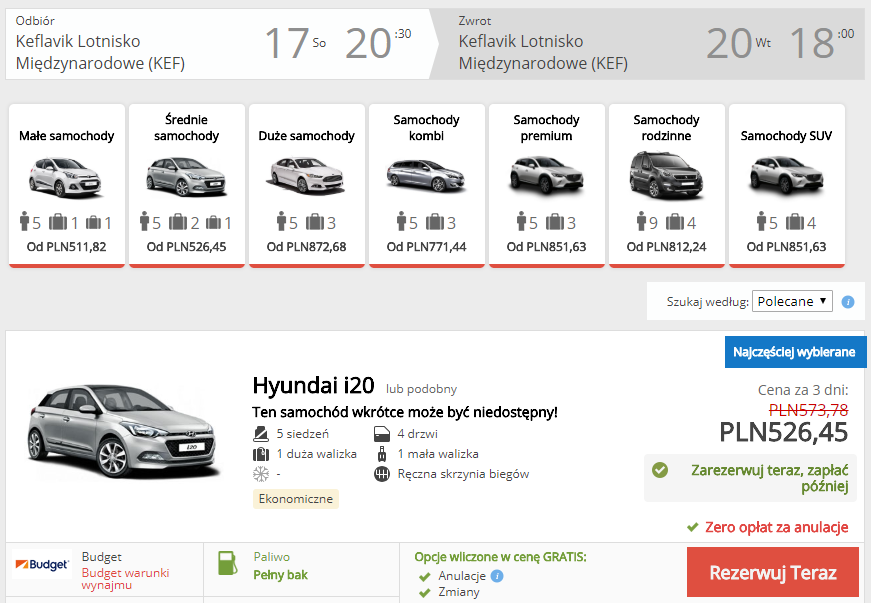Viewport: 871px width, 603px height.
Task: Click the large suitcase icon beside 1 duża walizka
Action: tap(261, 454)
